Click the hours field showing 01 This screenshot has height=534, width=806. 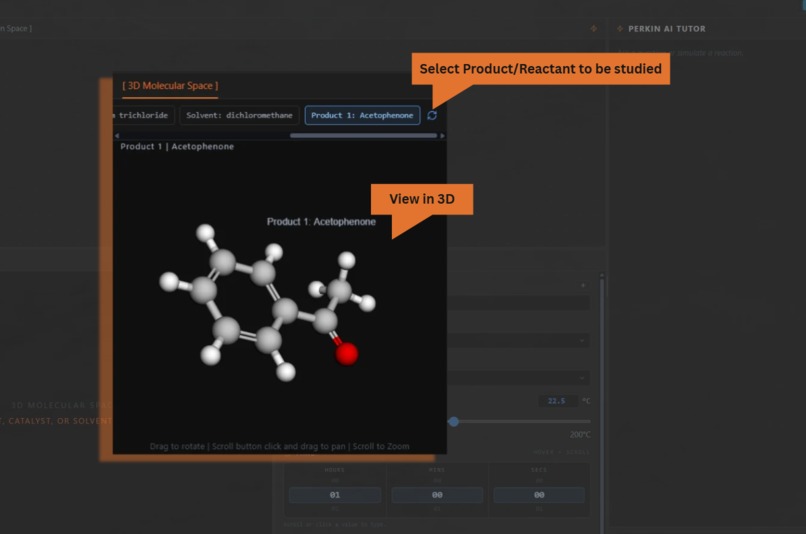[x=335, y=494]
